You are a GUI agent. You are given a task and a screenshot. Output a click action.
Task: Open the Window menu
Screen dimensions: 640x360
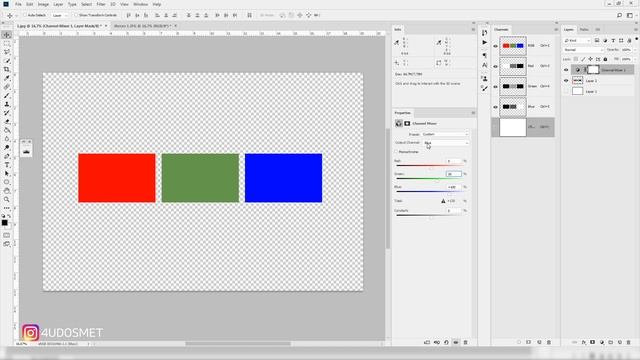[x=140, y=4]
